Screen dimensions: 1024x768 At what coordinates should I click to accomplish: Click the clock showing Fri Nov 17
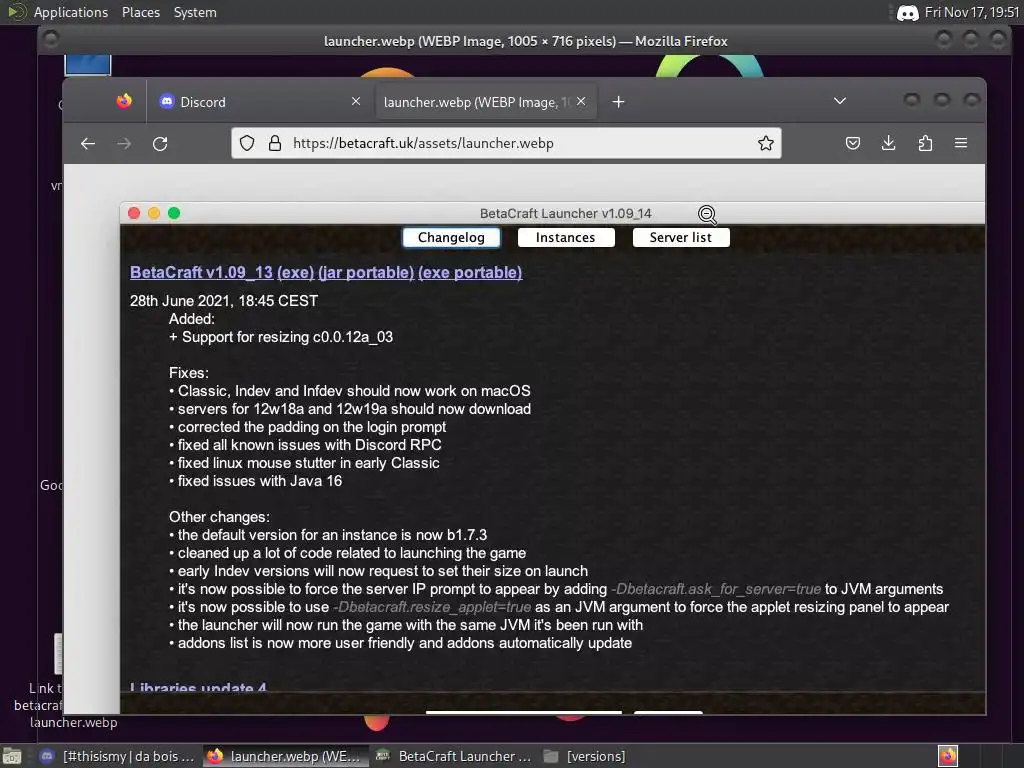[x=972, y=12]
